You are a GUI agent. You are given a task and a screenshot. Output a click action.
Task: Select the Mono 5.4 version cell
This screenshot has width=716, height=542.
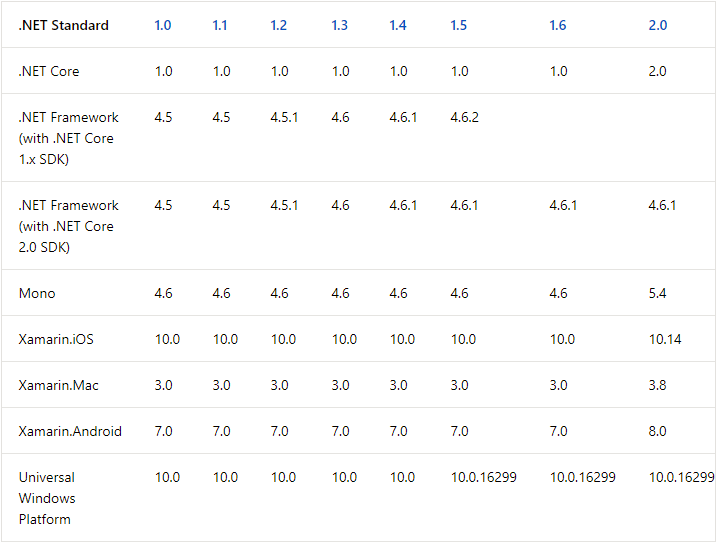(657, 293)
